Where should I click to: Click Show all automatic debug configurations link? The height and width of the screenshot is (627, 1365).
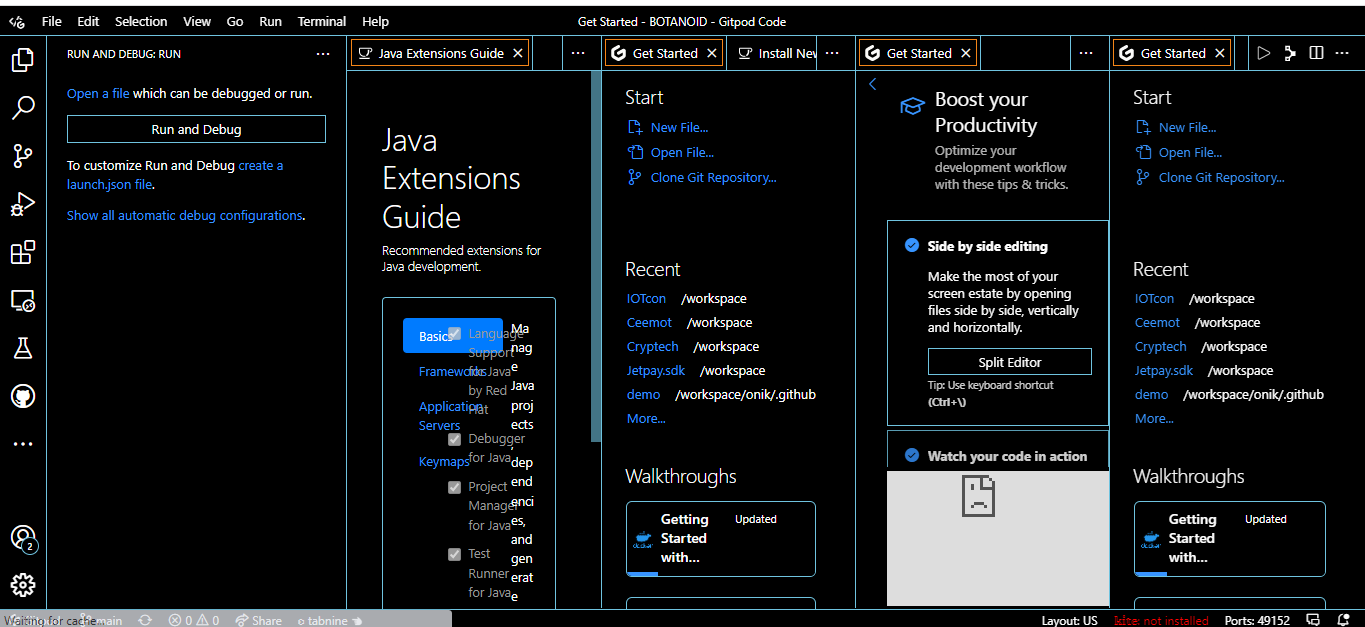184,215
